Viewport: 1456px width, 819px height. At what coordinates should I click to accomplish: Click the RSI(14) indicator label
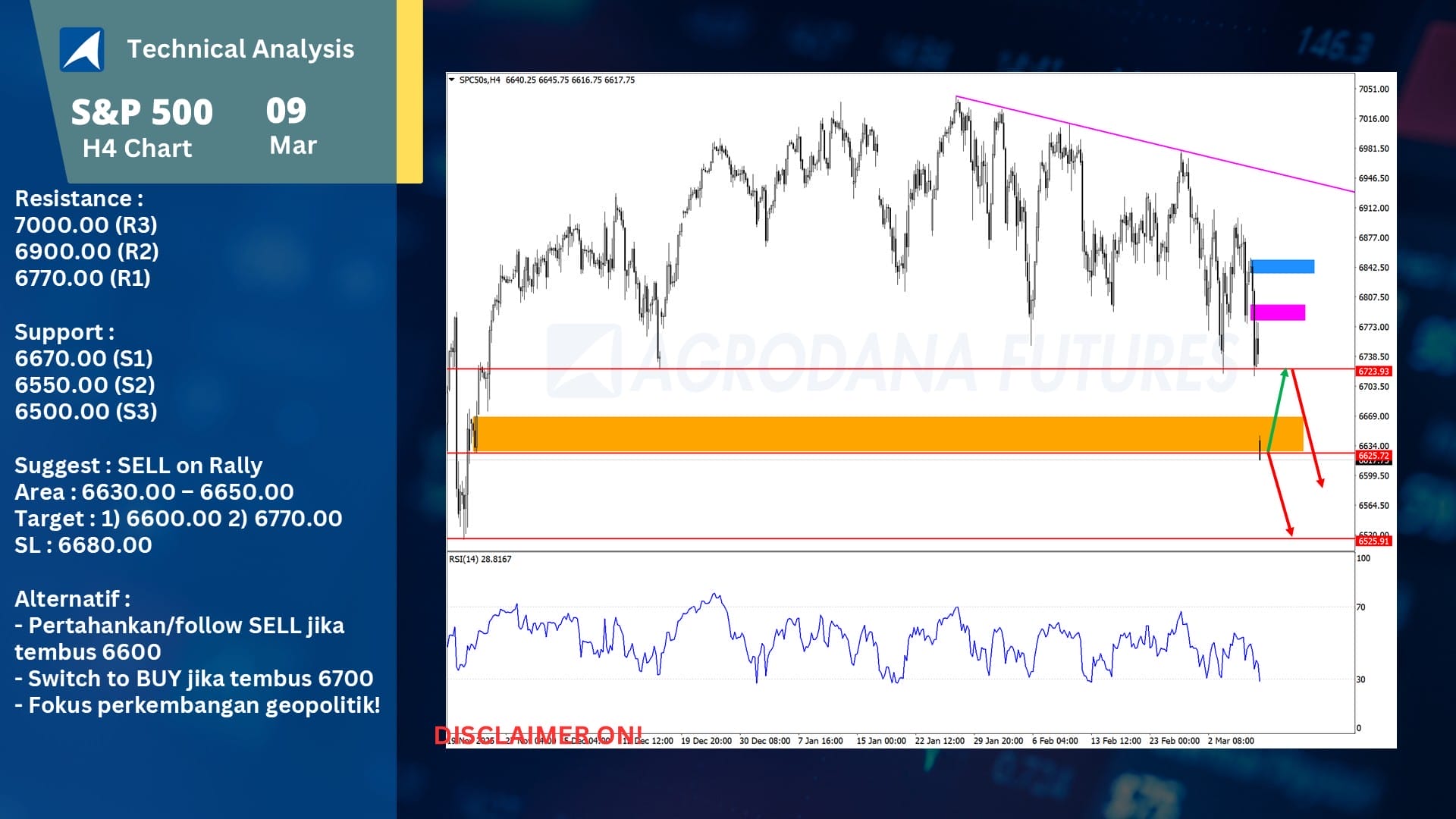(x=480, y=560)
